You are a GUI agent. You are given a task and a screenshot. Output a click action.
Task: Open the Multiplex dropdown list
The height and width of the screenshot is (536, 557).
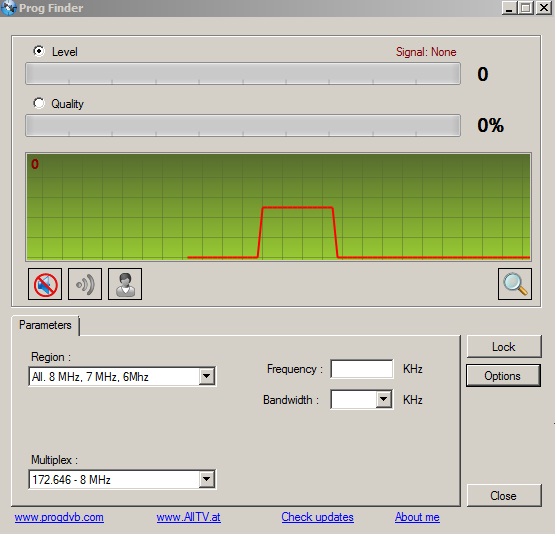coord(207,480)
